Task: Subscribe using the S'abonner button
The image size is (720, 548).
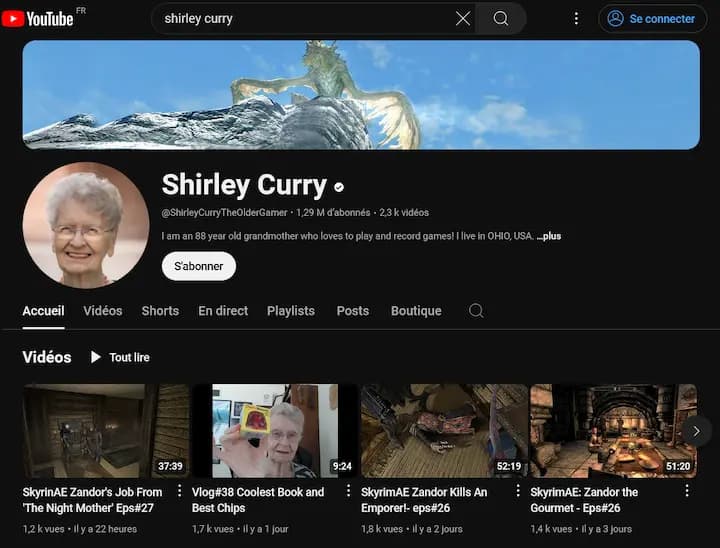Action: click(x=199, y=266)
